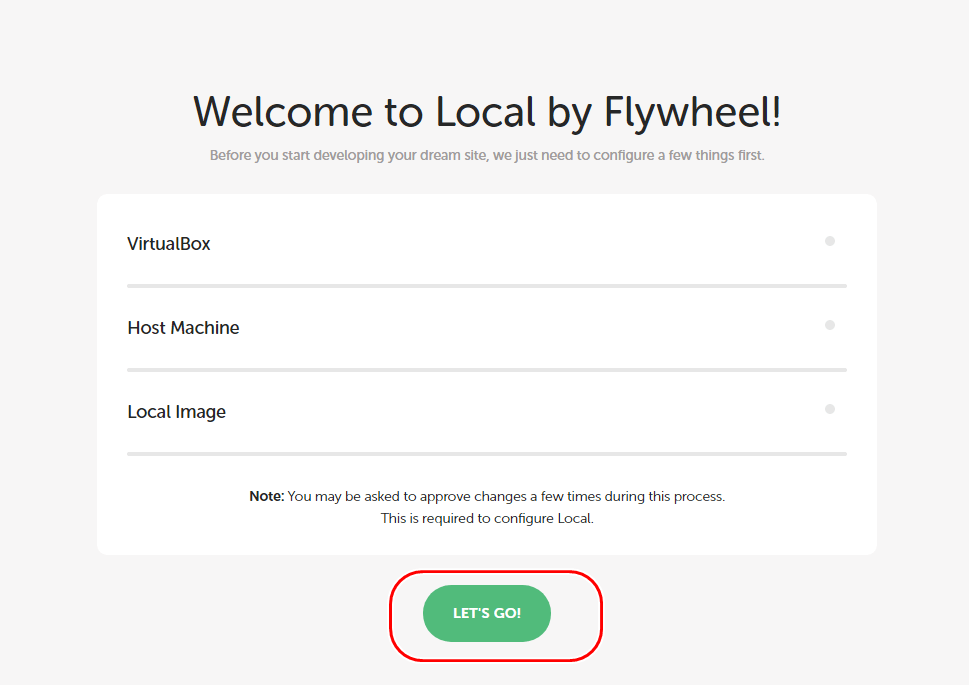Click the Host Machine status dot indicator
This screenshot has height=685, width=969.
830,325
